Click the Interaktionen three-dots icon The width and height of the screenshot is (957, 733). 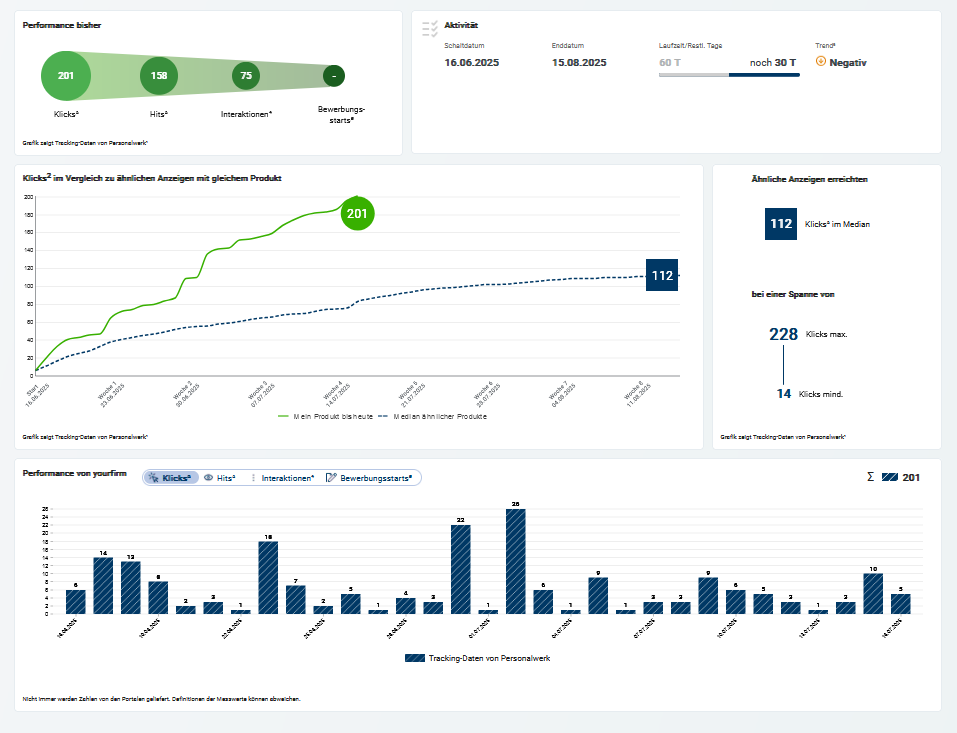click(253, 478)
